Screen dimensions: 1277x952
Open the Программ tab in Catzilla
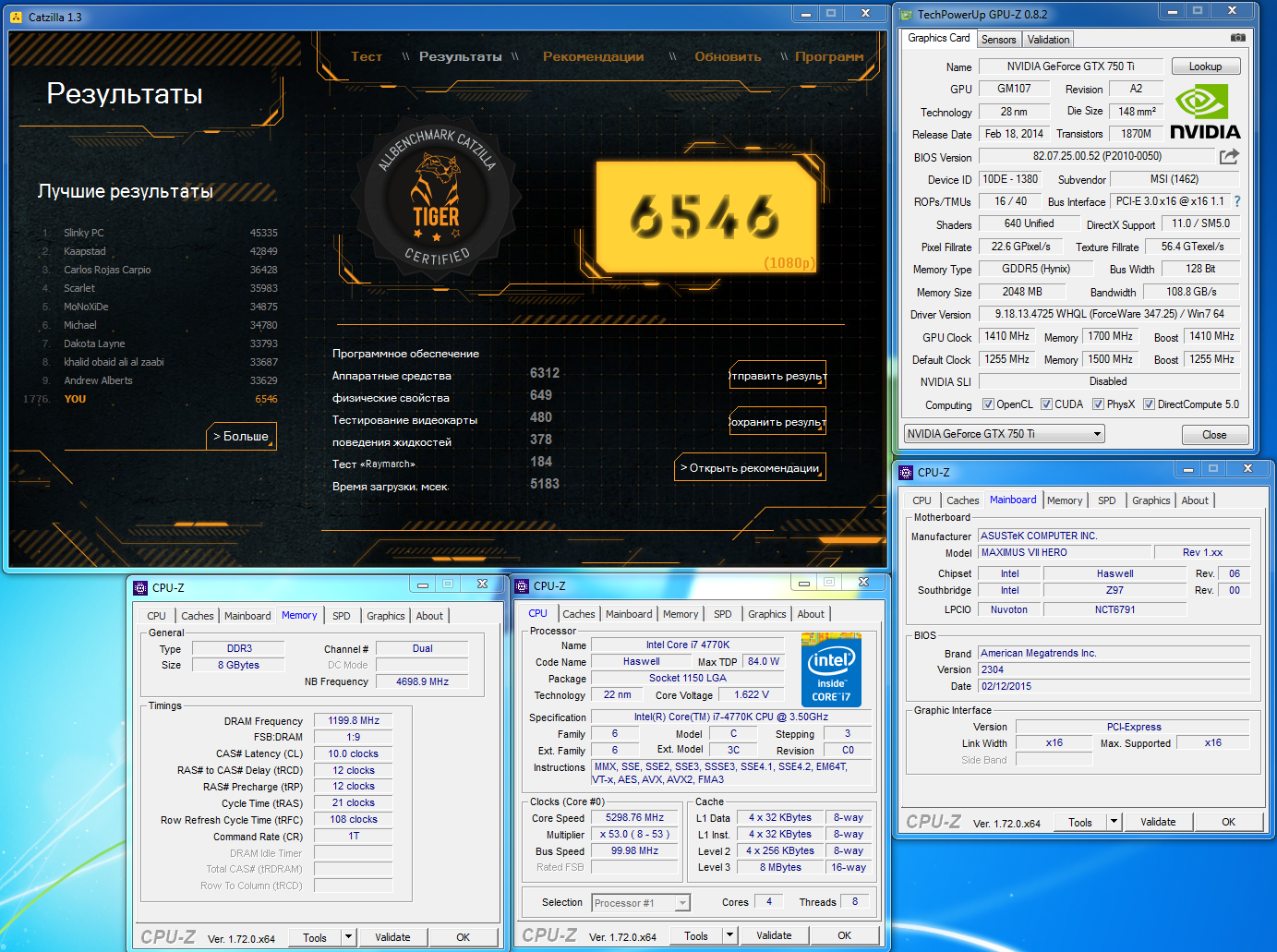pos(829,56)
